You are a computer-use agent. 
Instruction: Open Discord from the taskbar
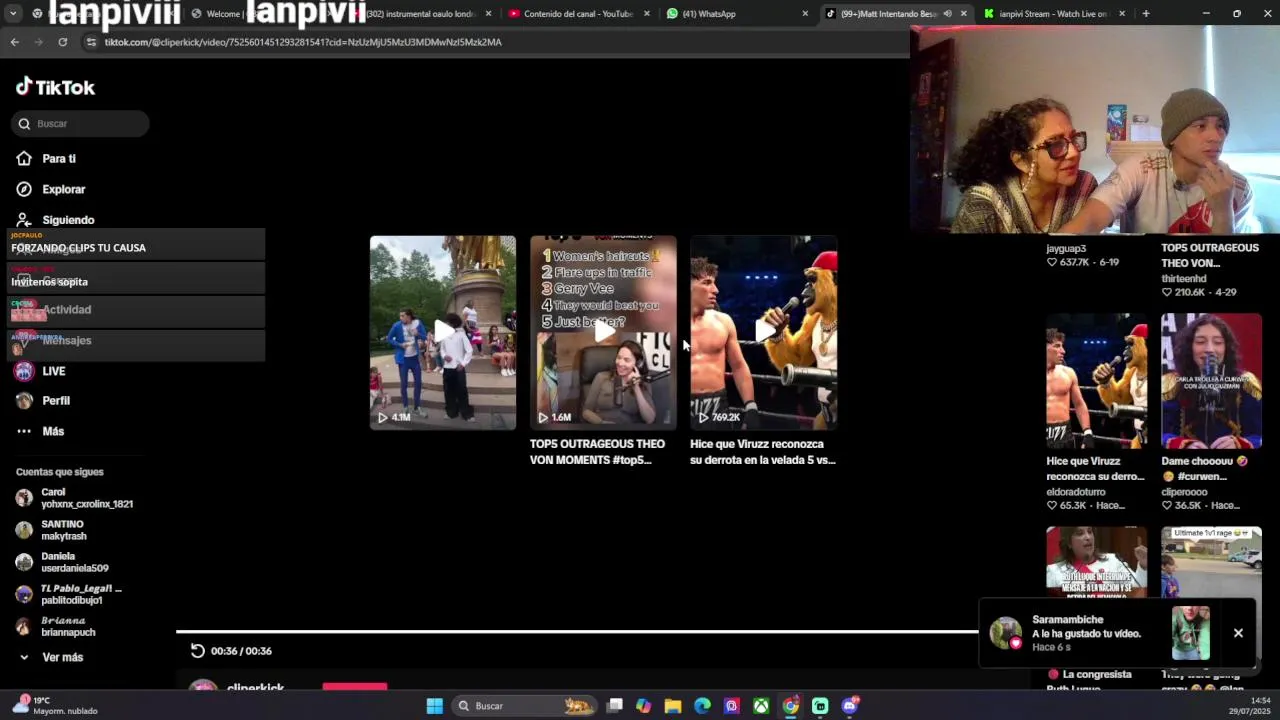coord(850,706)
